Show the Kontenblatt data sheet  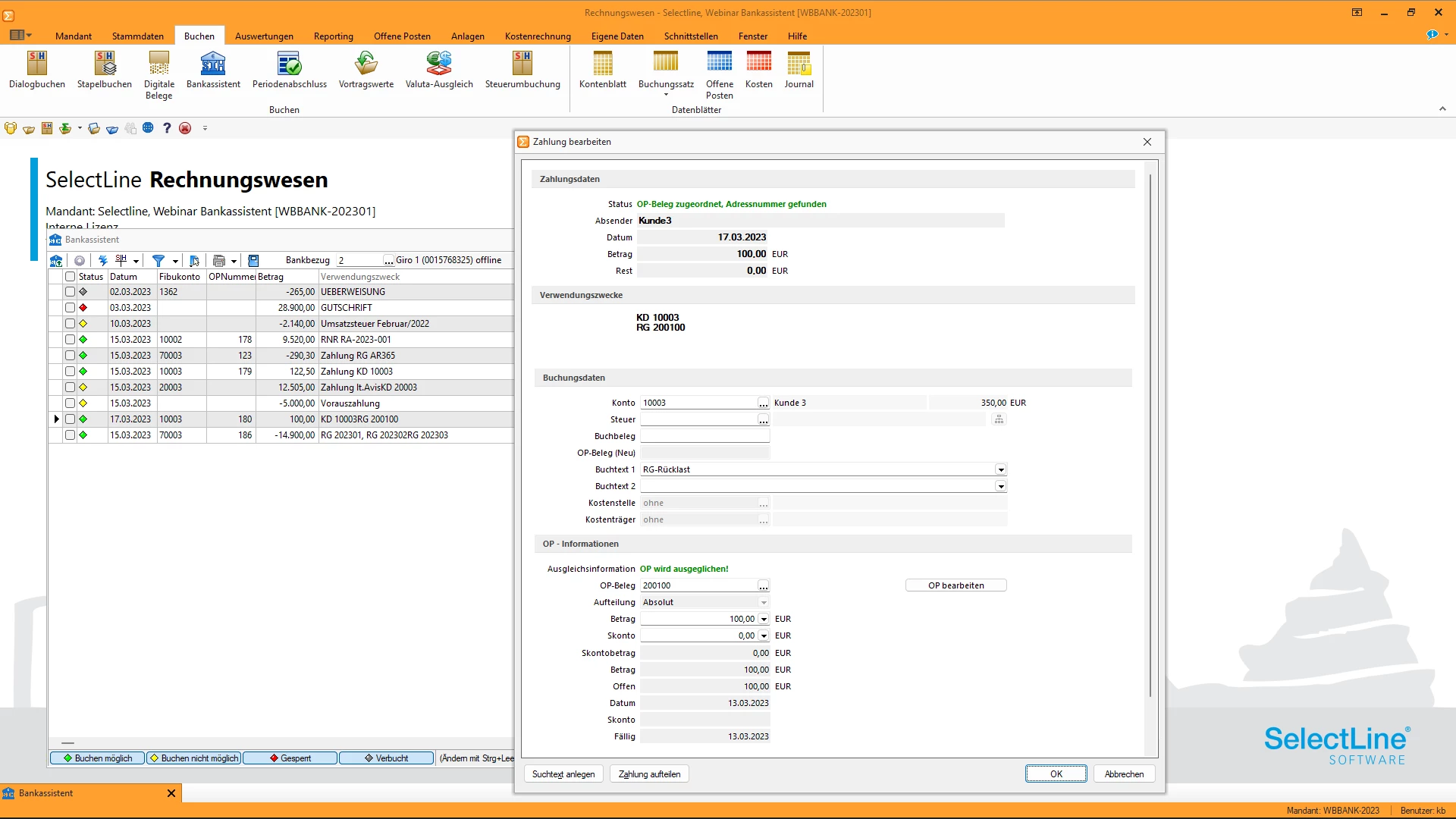[x=603, y=70]
